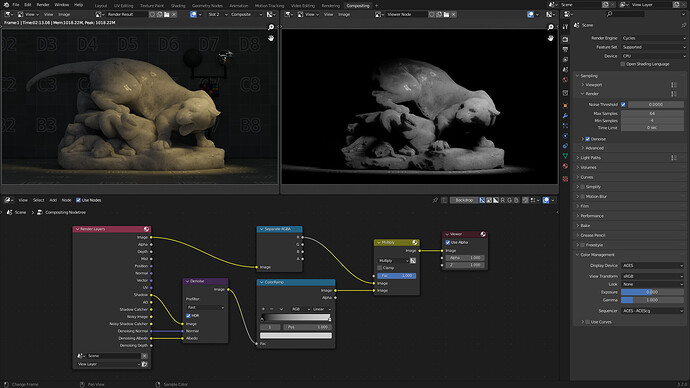The width and height of the screenshot is (690, 388).
Task: Toggle Clamp in Multiply node
Action: pyautogui.click(x=380, y=268)
